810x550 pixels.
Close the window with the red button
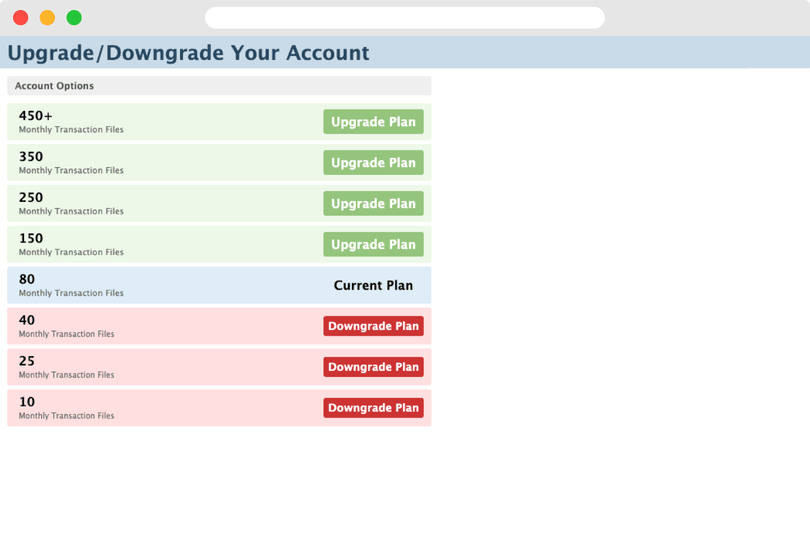tap(20, 18)
